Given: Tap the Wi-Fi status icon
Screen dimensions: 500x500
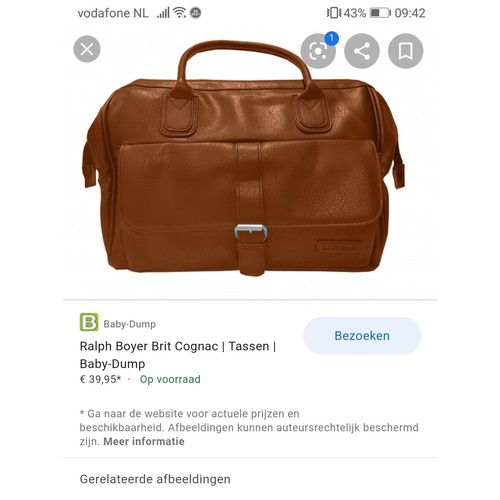Looking at the screenshot, I should 179,13.
